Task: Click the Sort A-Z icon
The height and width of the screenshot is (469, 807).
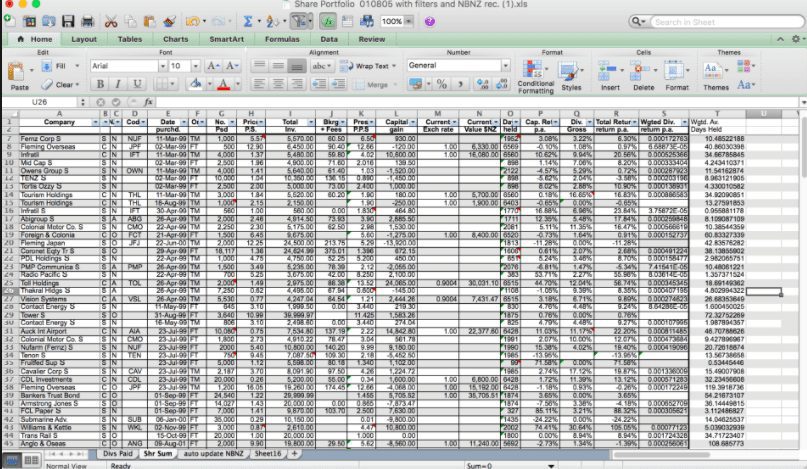Action: pyautogui.click(x=272, y=21)
